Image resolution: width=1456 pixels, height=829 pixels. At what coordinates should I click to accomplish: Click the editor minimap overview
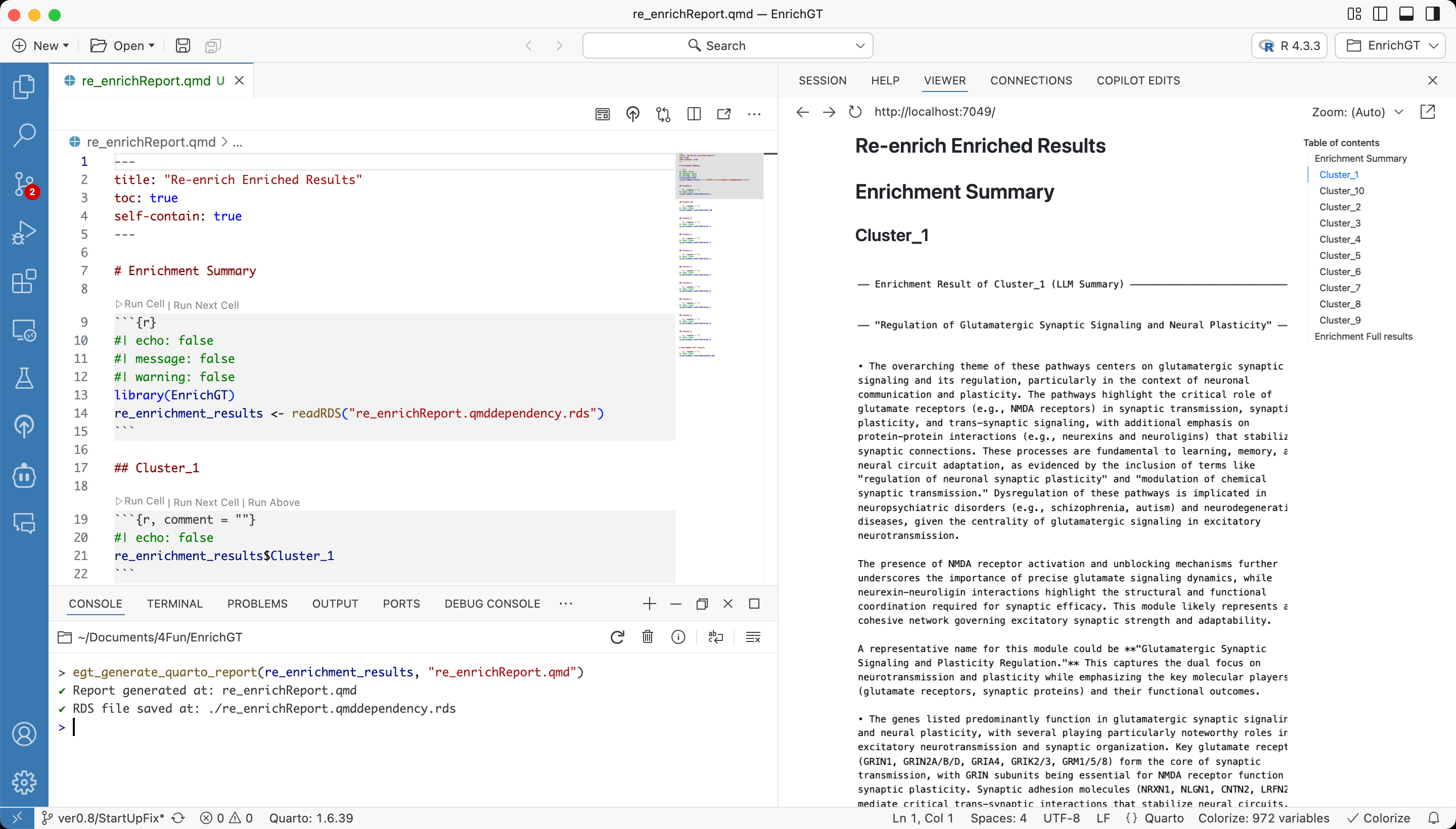718,254
